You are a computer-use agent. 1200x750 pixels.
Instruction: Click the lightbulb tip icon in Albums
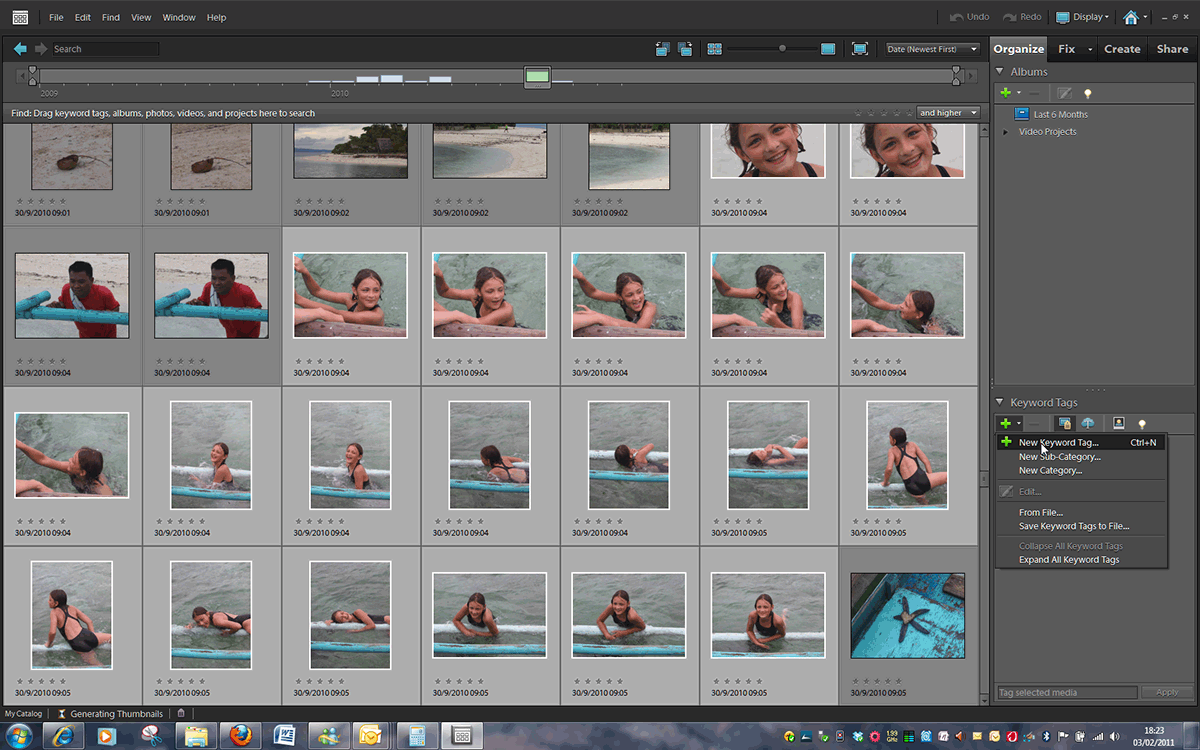click(1088, 93)
